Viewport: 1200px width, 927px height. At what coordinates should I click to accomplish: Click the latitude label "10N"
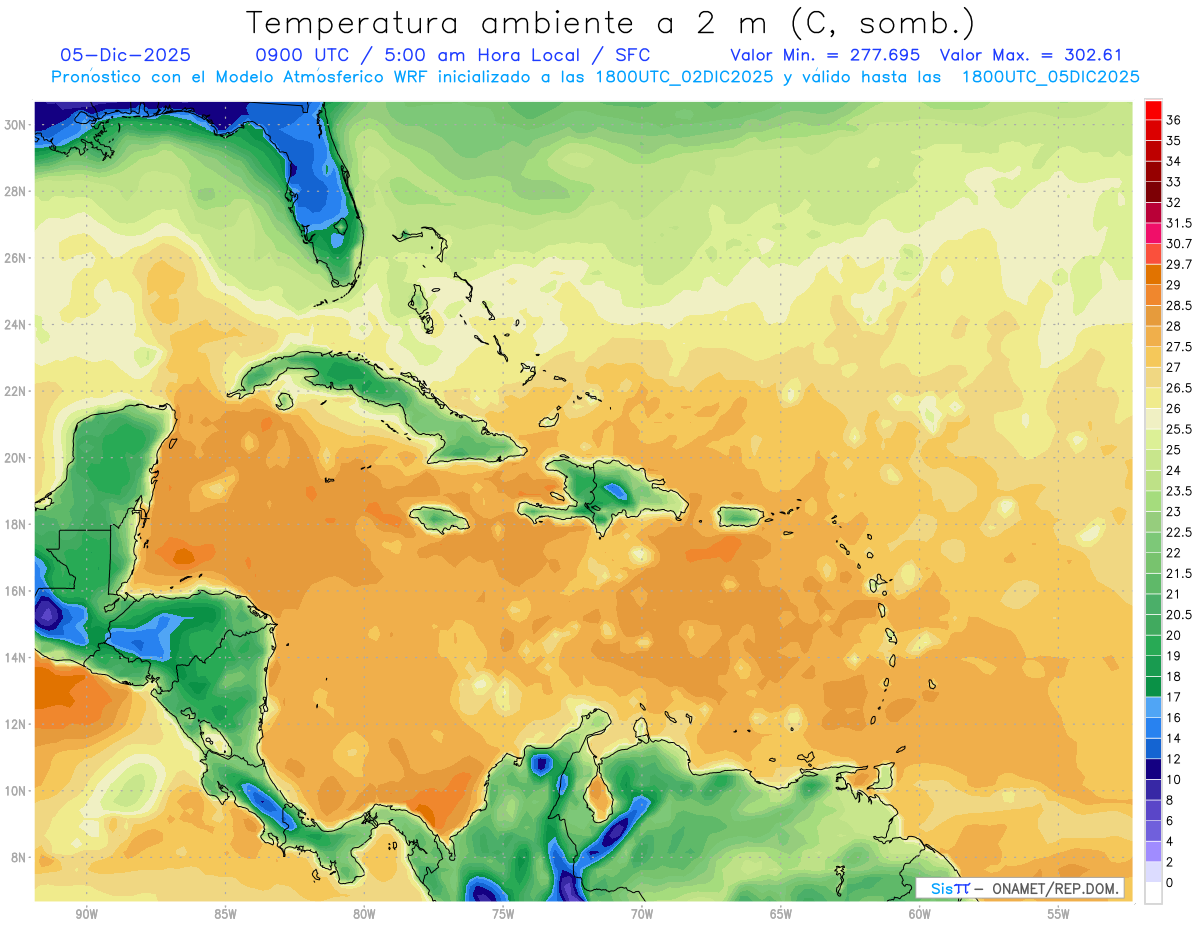point(17,791)
